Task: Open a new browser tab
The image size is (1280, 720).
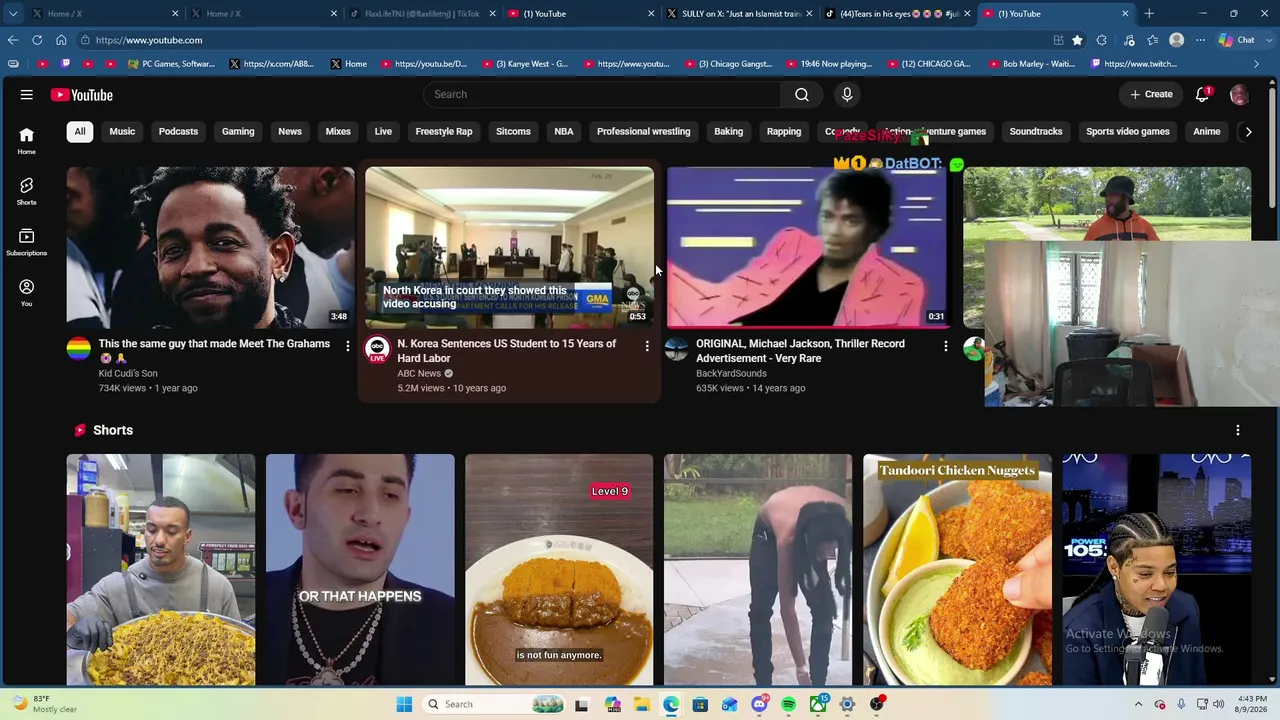Action: tap(1149, 14)
